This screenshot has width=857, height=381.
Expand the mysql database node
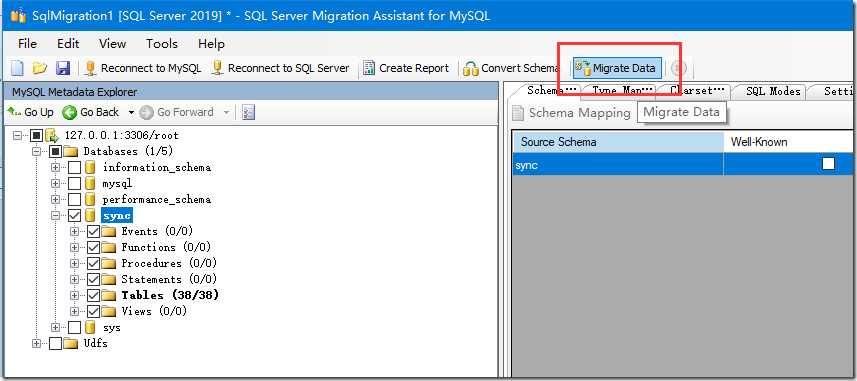(x=55, y=183)
